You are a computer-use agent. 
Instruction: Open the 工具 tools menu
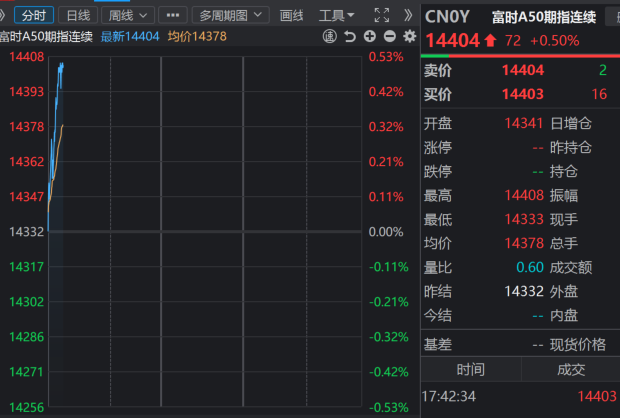(x=336, y=16)
